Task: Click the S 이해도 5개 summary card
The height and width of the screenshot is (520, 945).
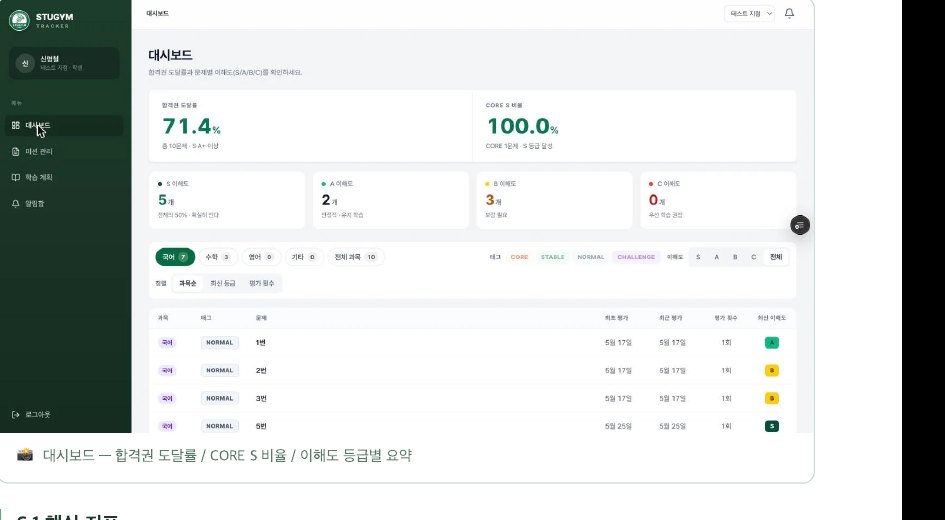Action: click(x=227, y=200)
